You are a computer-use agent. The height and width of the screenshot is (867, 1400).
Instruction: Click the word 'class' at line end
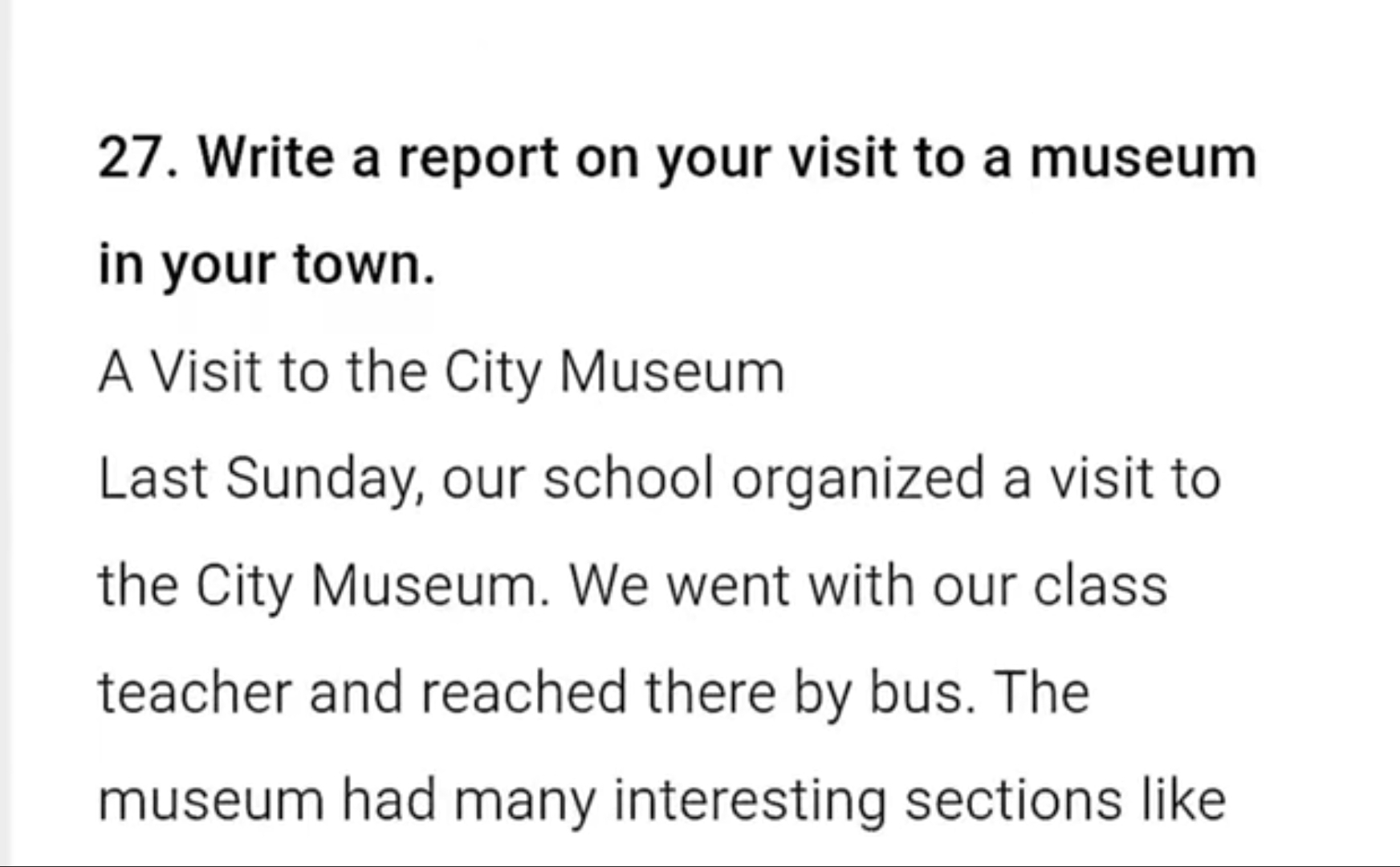(x=1100, y=585)
